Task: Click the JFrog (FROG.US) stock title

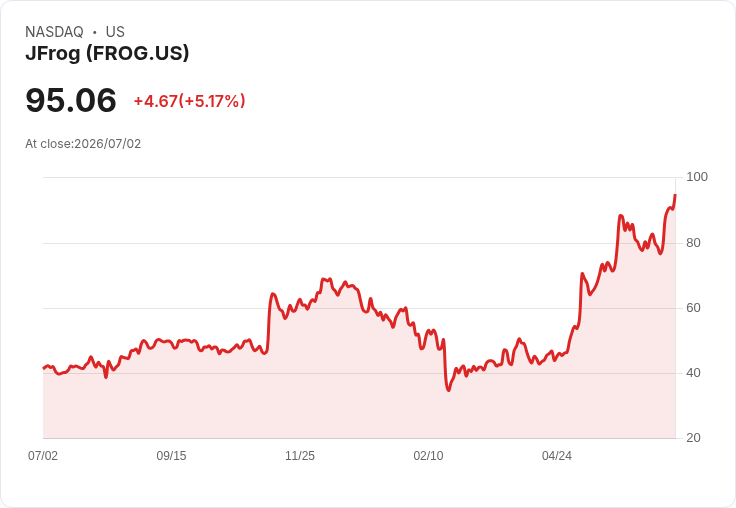Action: pyautogui.click(x=107, y=53)
